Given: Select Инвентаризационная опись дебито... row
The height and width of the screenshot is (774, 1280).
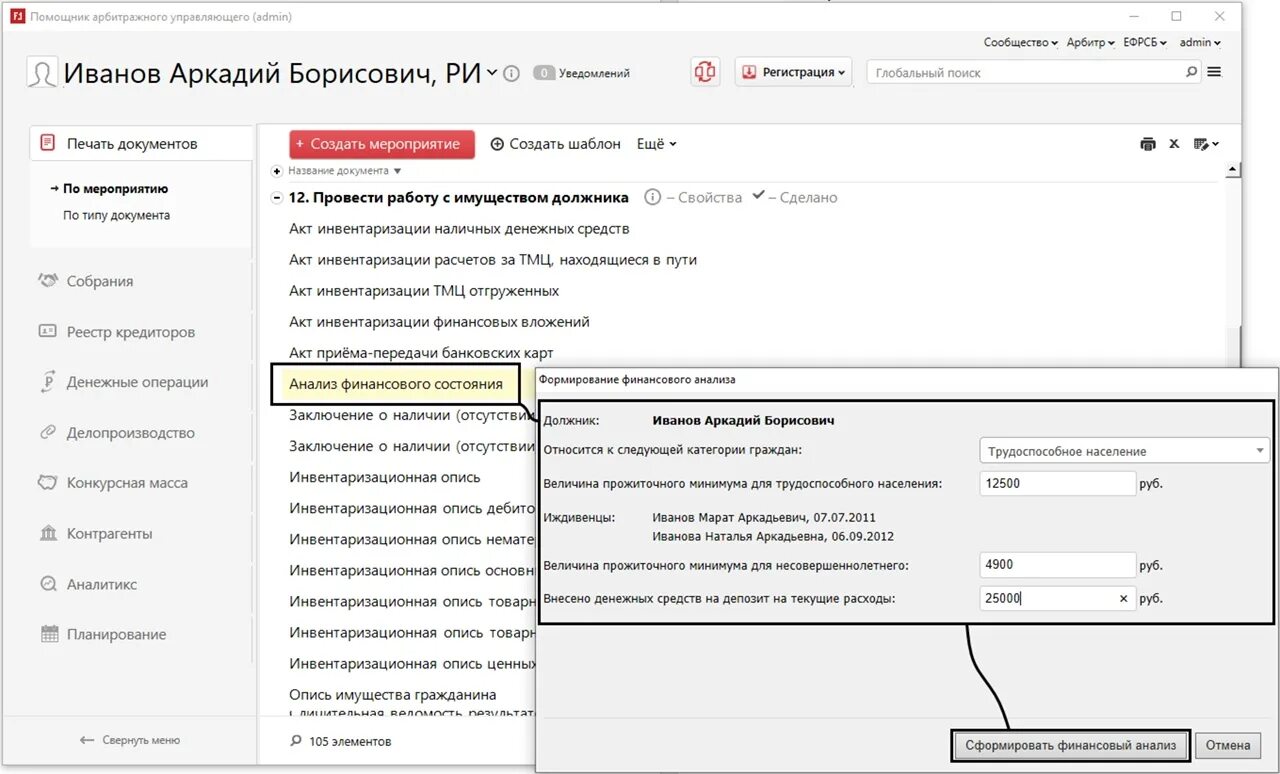Looking at the screenshot, I should pyautogui.click(x=411, y=508).
